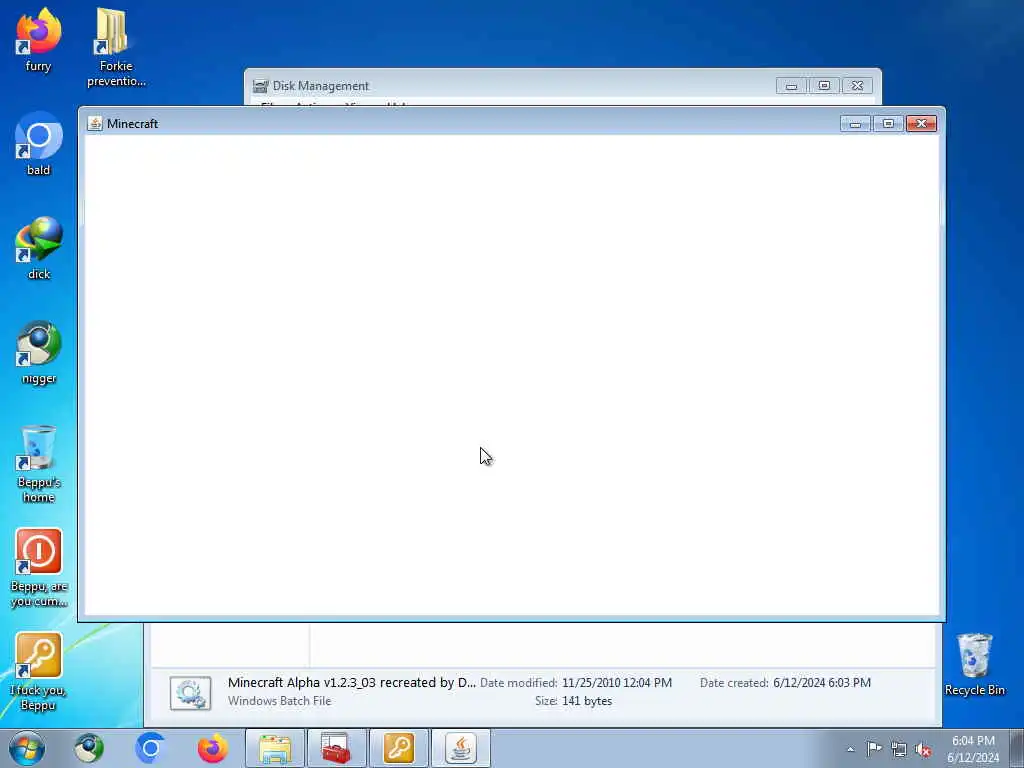The width and height of the screenshot is (1024, 768).
Task: Select the Internet Download Manager desktop shortcut
Action: 39,249
